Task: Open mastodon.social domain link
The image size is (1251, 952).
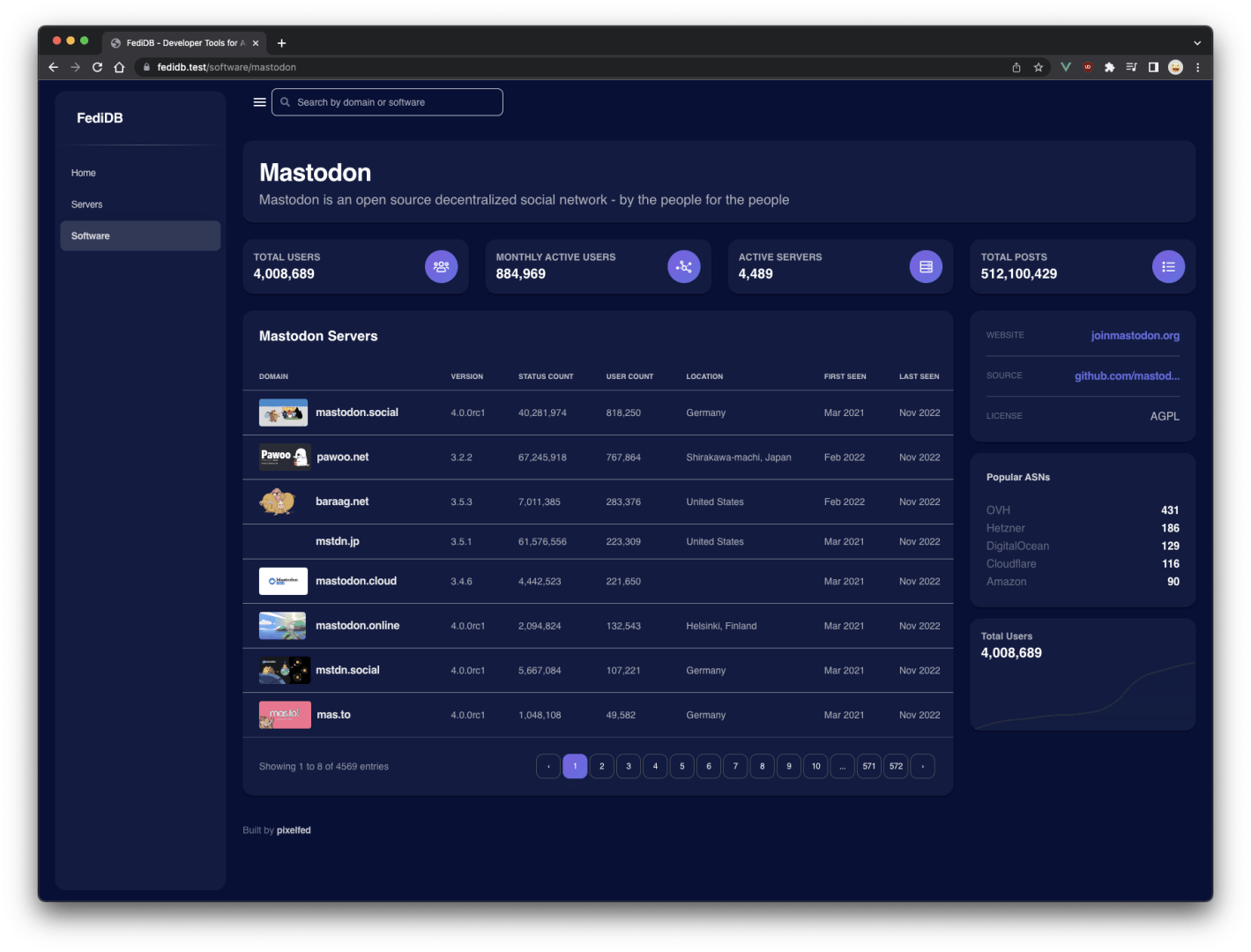Action: point(357,413)
